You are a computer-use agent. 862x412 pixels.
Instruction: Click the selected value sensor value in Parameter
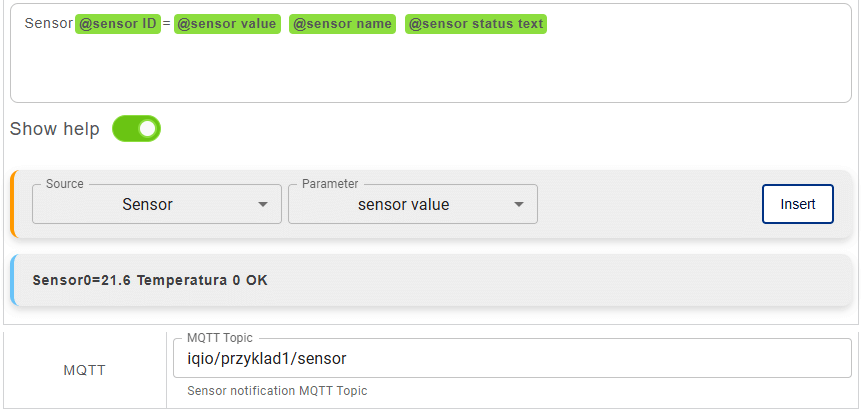(x=403, y=204)
